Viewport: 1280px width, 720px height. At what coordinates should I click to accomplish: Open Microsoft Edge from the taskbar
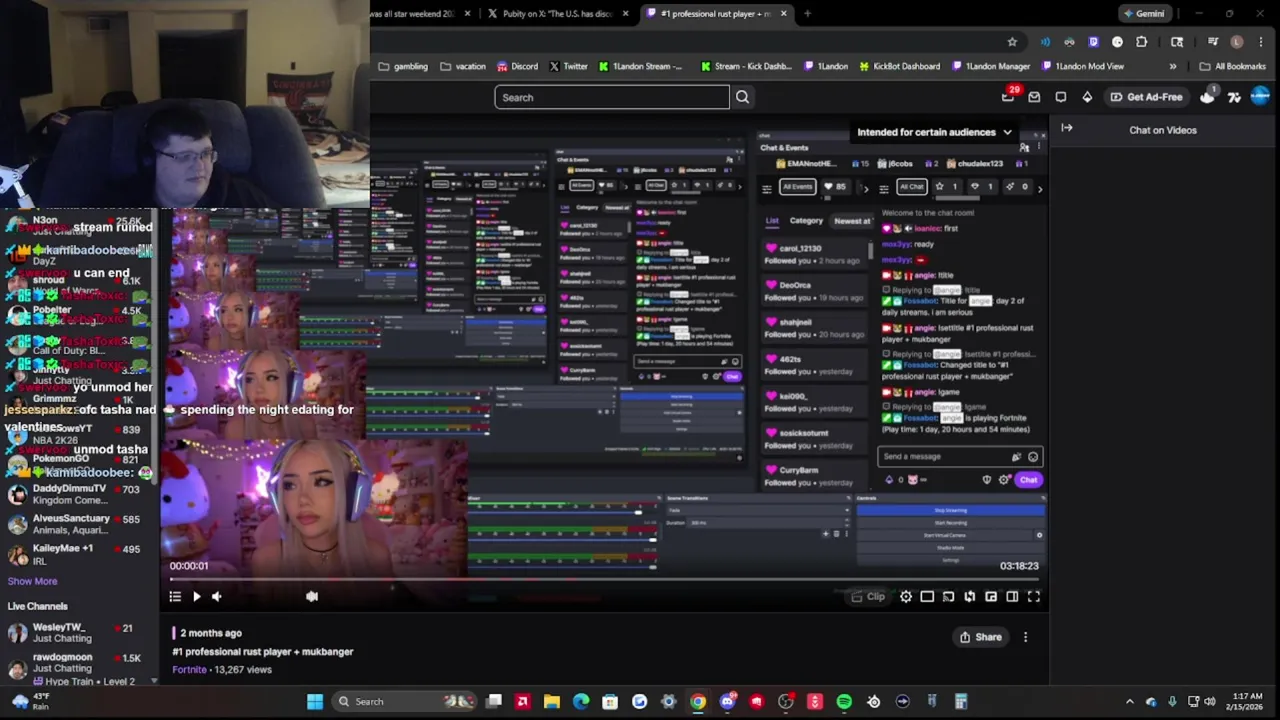(x=581, y=701)
